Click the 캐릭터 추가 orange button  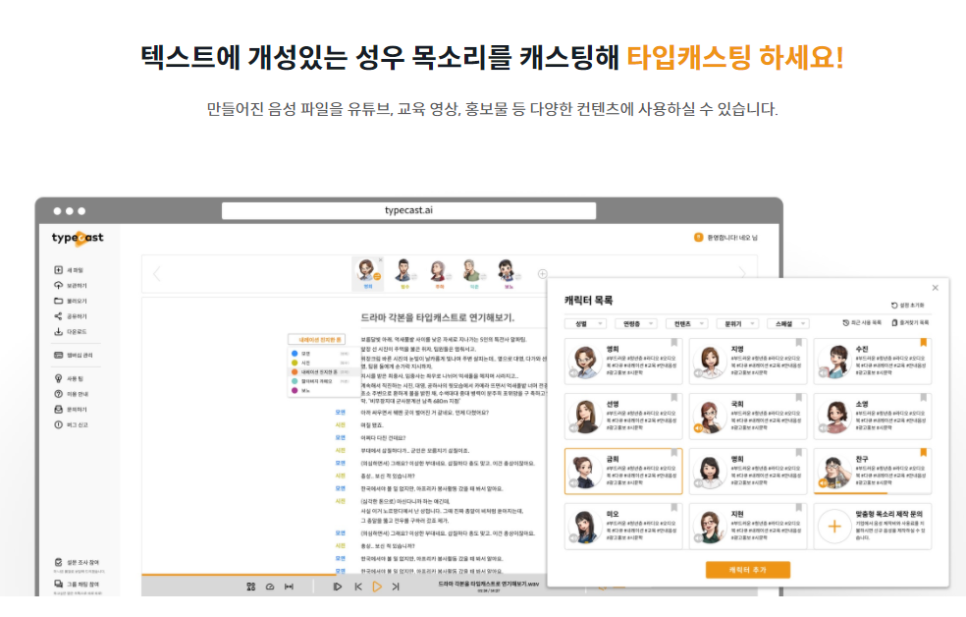coord(748,570)
